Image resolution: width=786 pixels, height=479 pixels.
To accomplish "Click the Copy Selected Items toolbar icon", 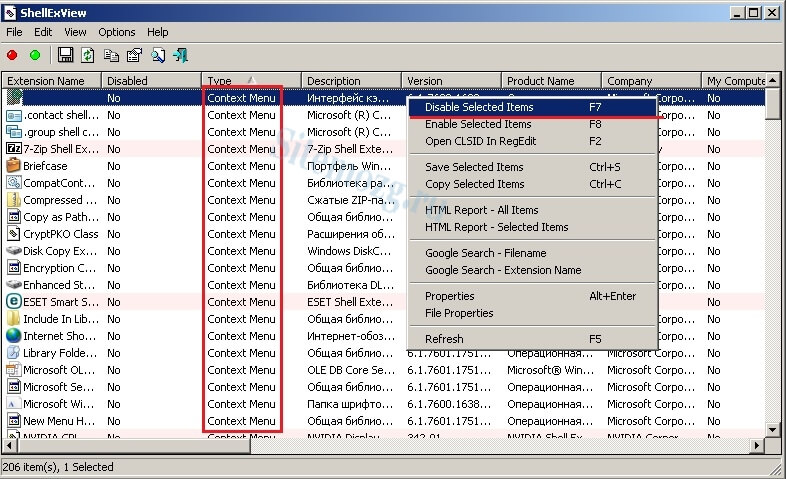I will click(x=111, y=55).
